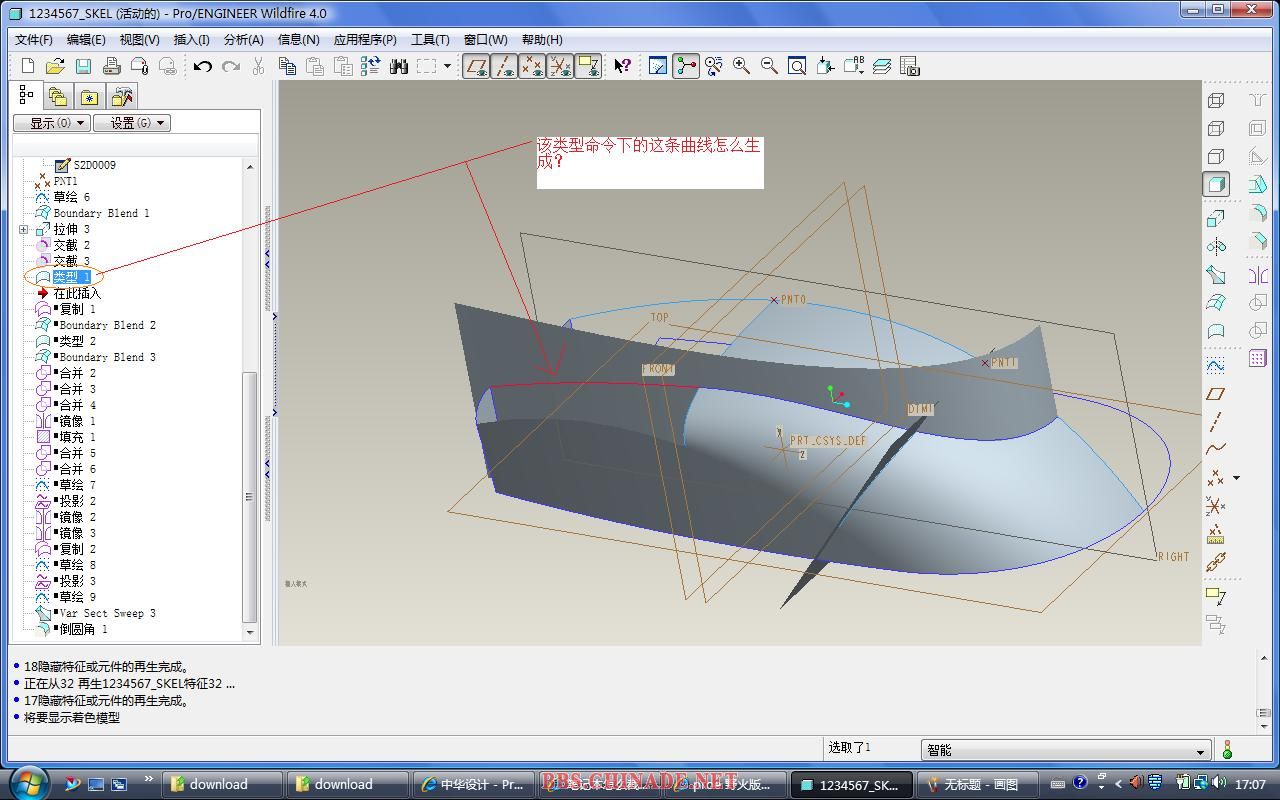
Task: Select the Mirror tool
Action: click(1258, 274)
